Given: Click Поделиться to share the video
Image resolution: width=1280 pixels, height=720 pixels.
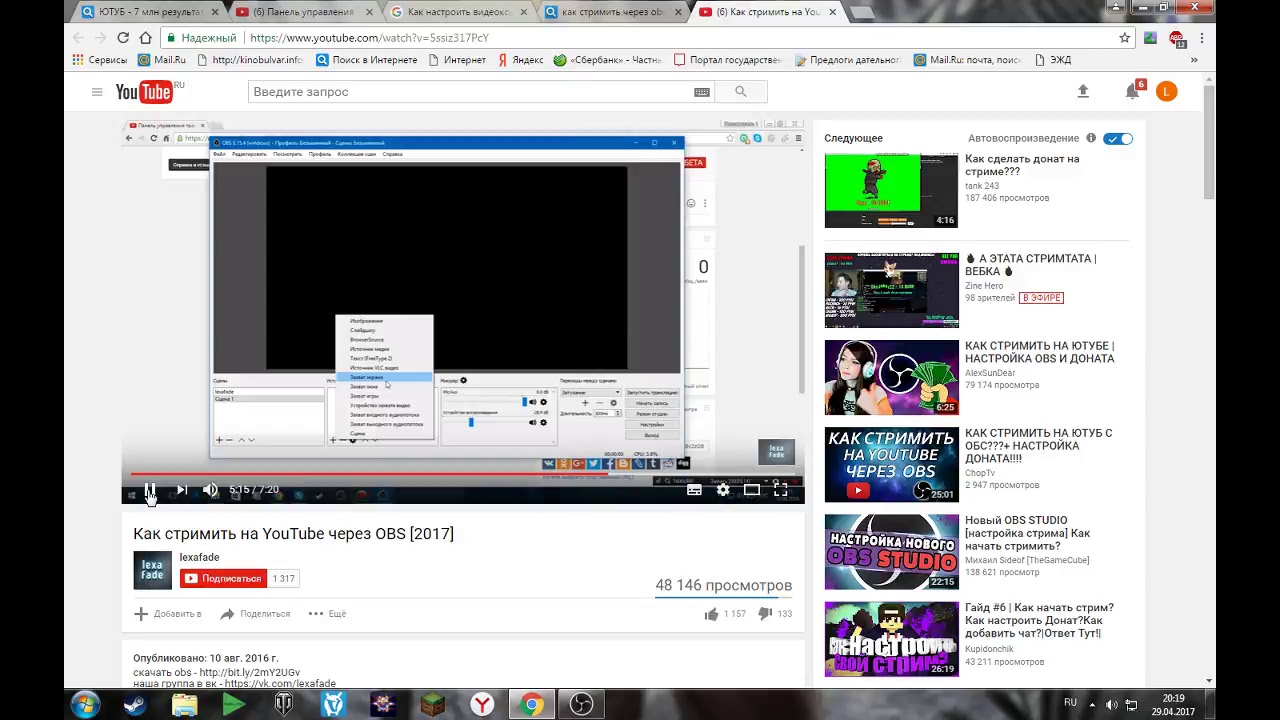Looking at the screenshot, I should click(255, 614).
